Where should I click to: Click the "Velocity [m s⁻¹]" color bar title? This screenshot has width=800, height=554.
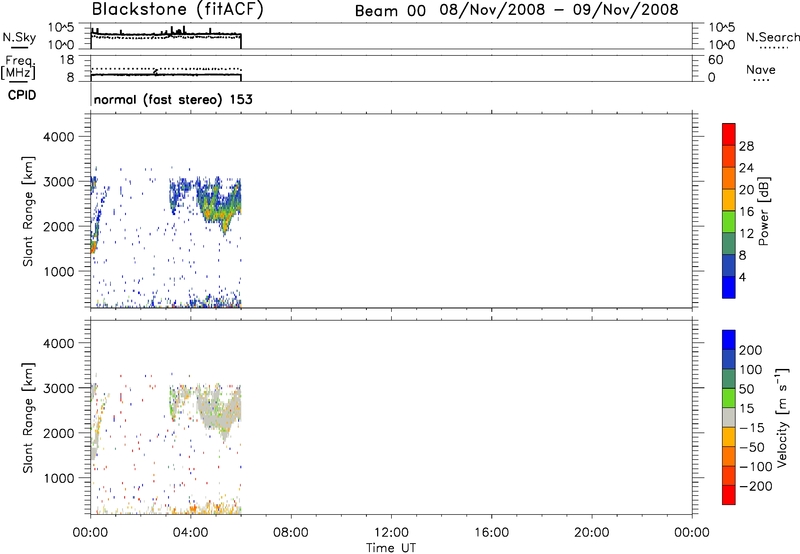tap(782, 417)
